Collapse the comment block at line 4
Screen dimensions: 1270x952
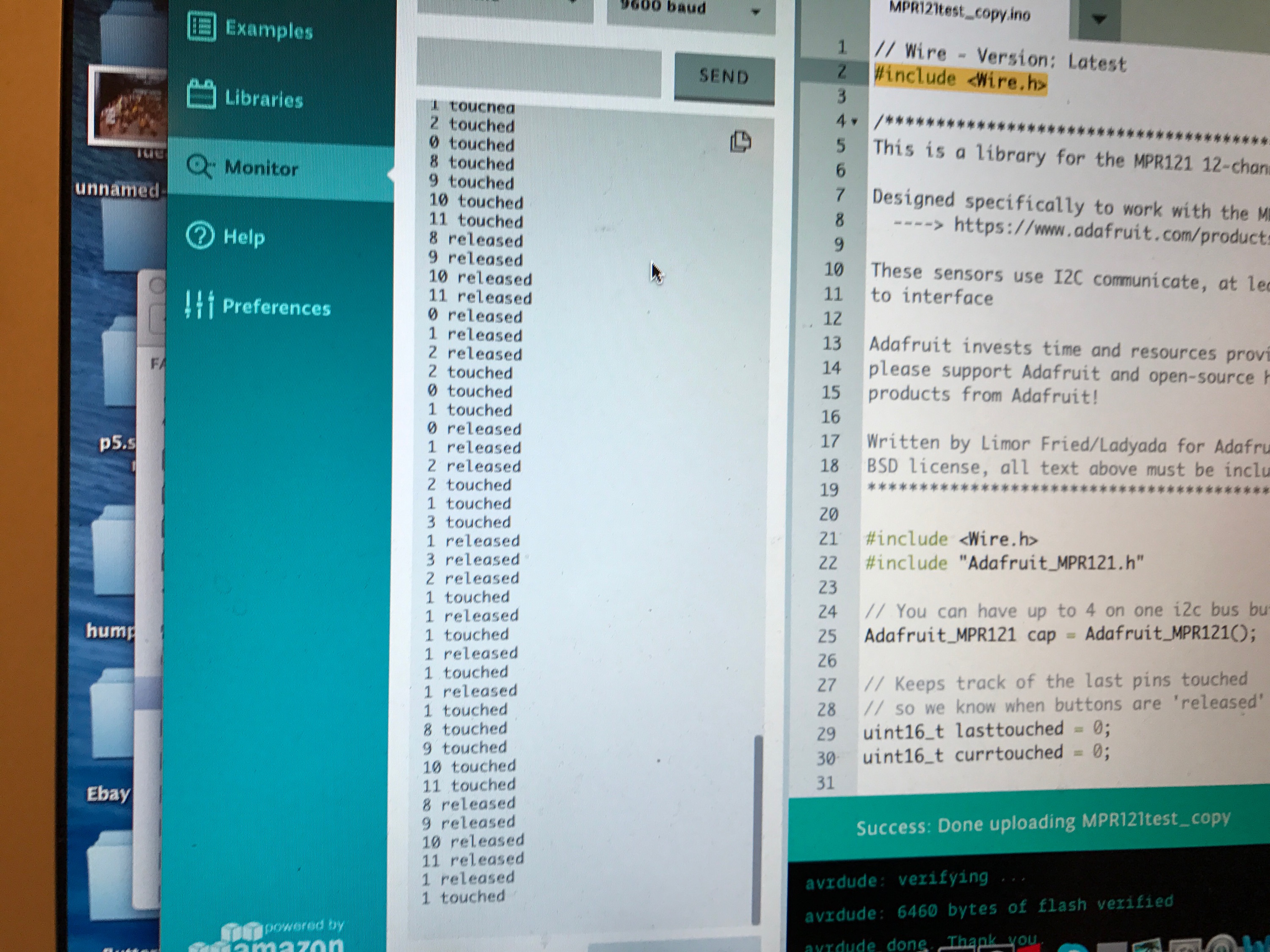click(x=855, y=122)
